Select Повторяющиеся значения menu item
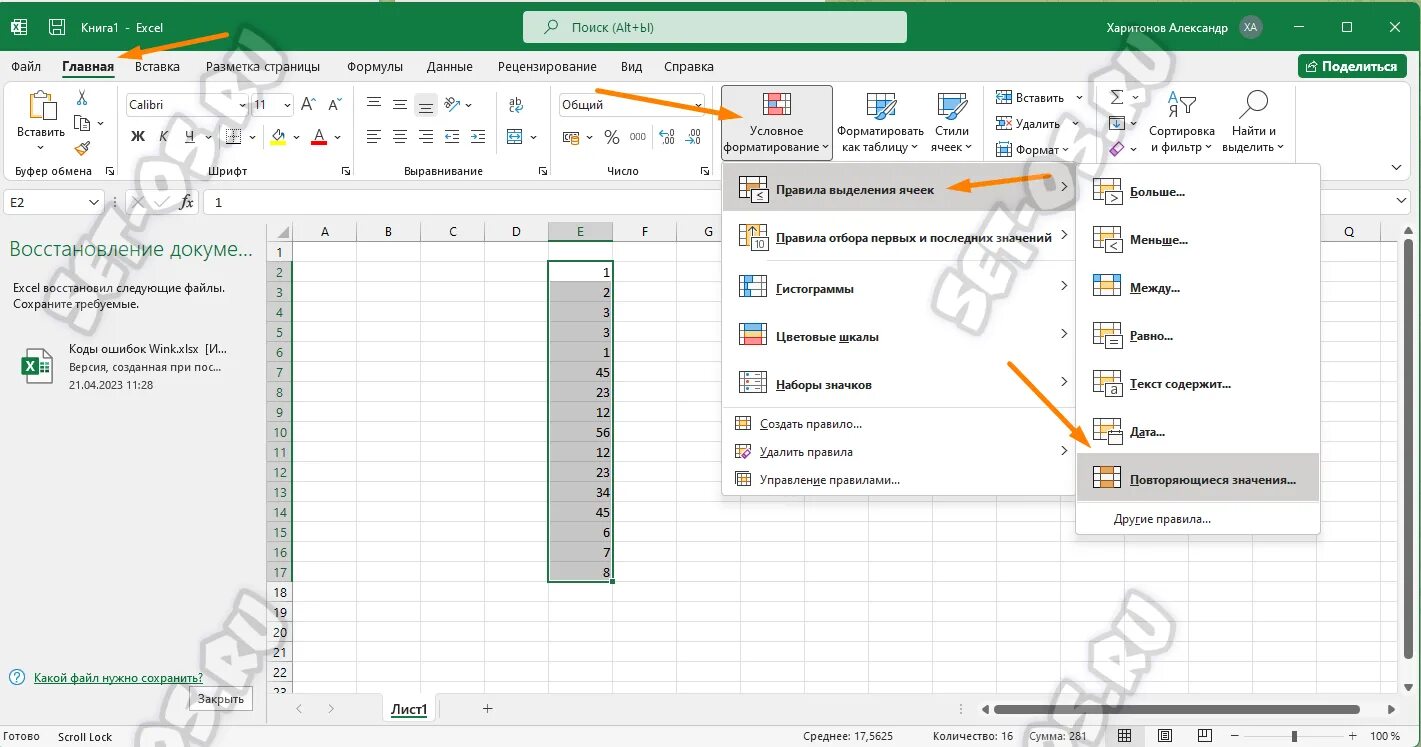The width and height of the screenshot is (1421, 747). [x=1198, y=480]
